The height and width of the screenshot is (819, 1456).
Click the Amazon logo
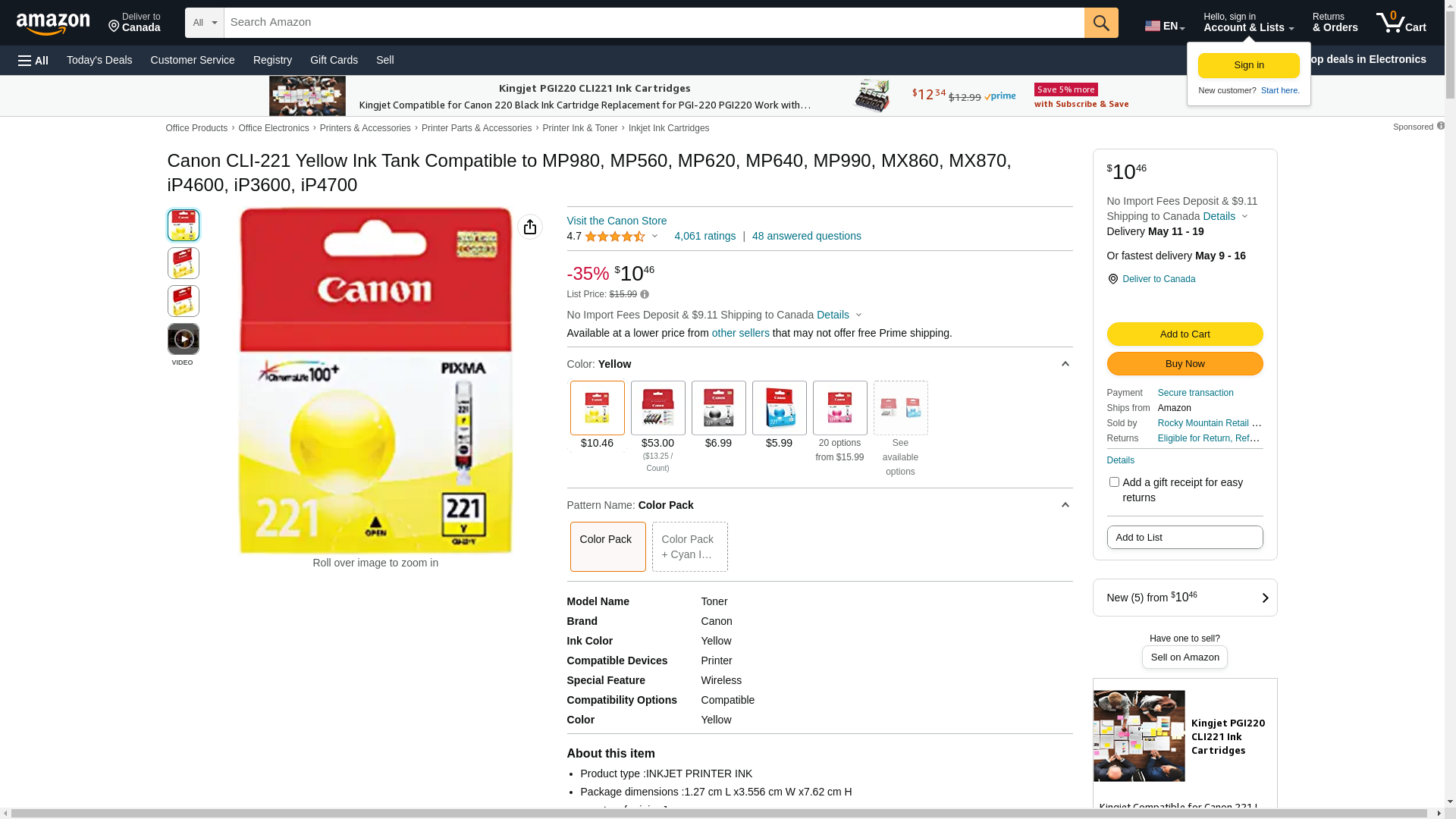click(53, 24)
